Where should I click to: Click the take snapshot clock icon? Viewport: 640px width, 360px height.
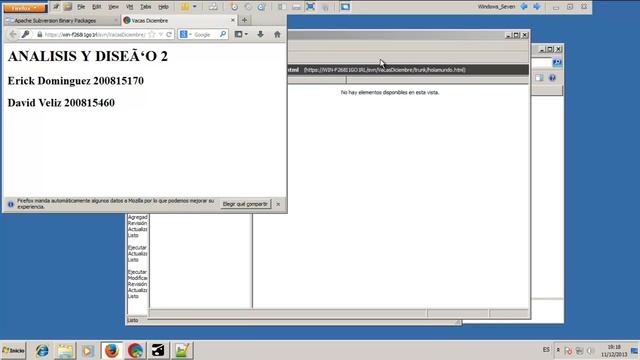pos(234,7)
